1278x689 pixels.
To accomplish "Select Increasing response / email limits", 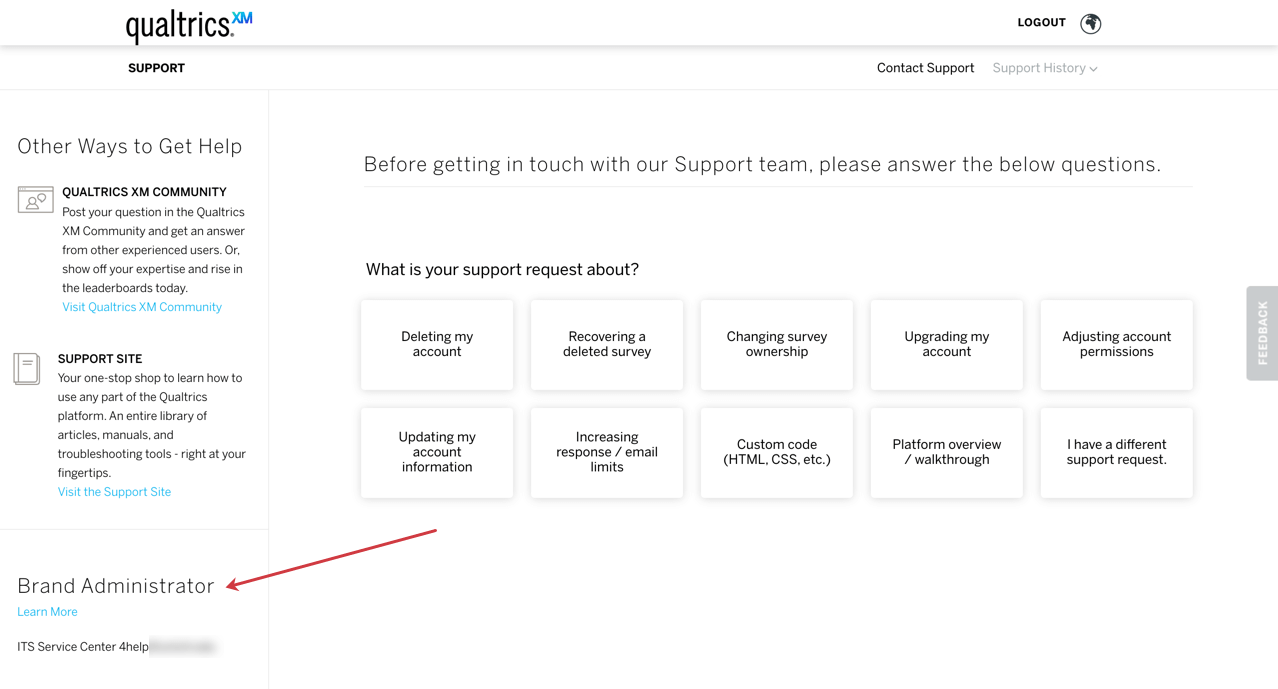I will [x=607, y=452].
